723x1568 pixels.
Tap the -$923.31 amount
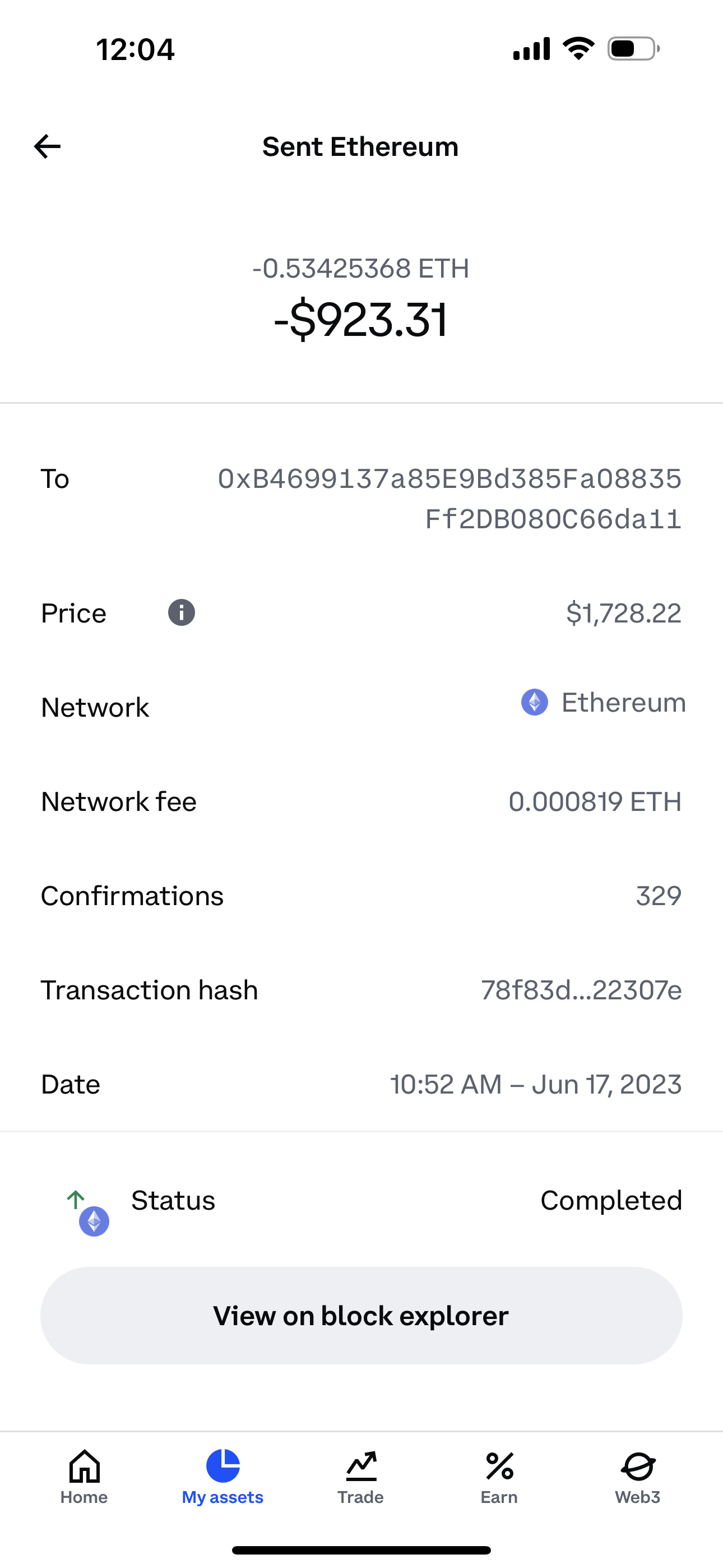tap(361, 320)
